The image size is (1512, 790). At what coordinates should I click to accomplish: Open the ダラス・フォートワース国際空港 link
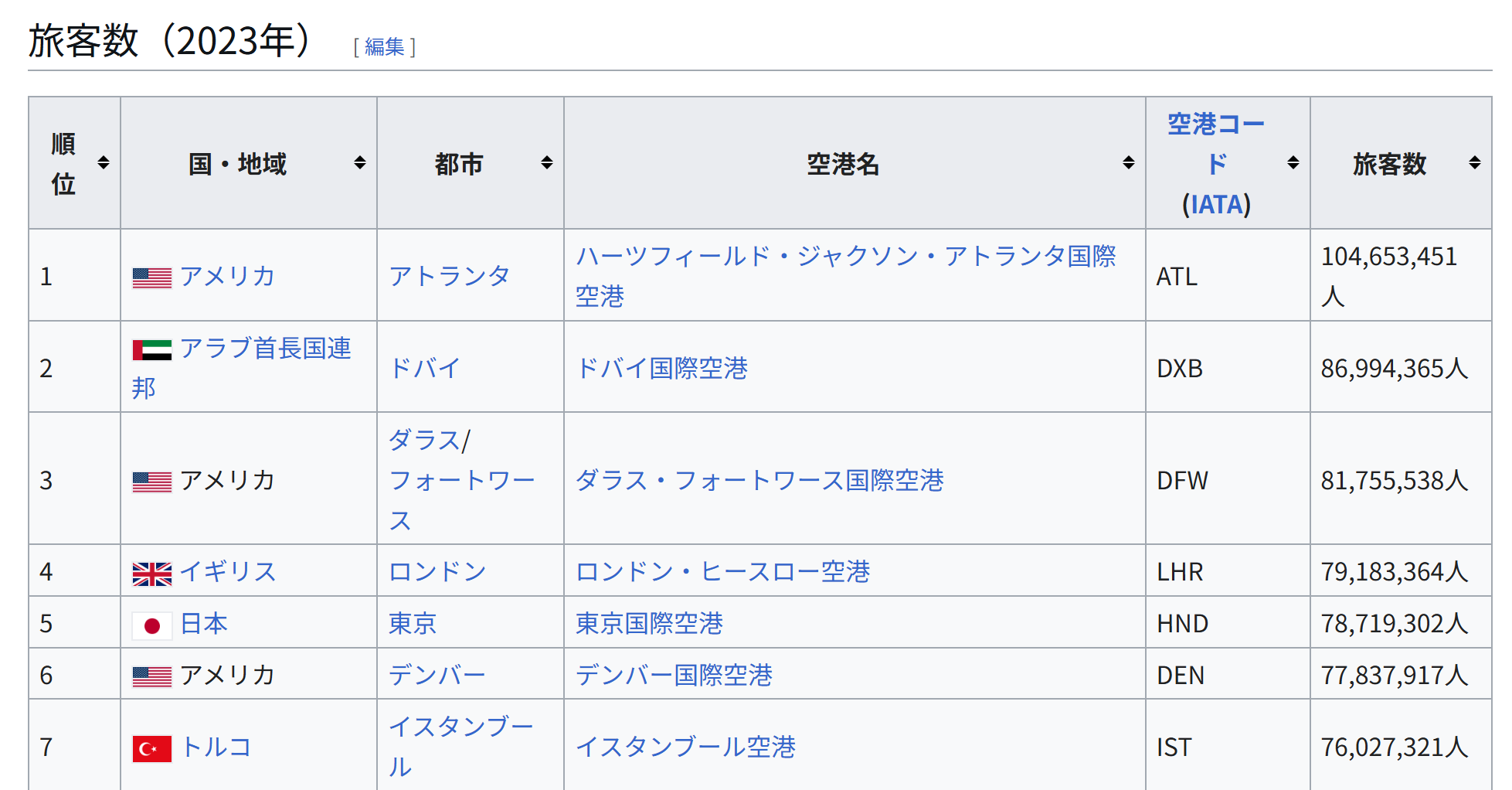(760, 480)
